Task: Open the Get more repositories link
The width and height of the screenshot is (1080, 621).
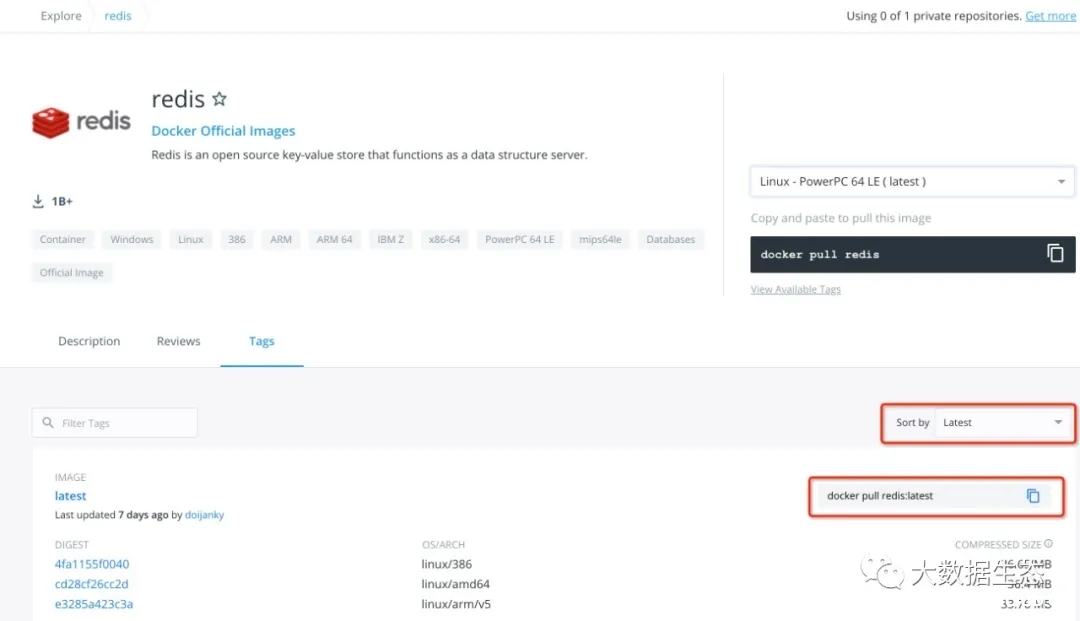Action: pyautogui.click(x=1050, y=15)
